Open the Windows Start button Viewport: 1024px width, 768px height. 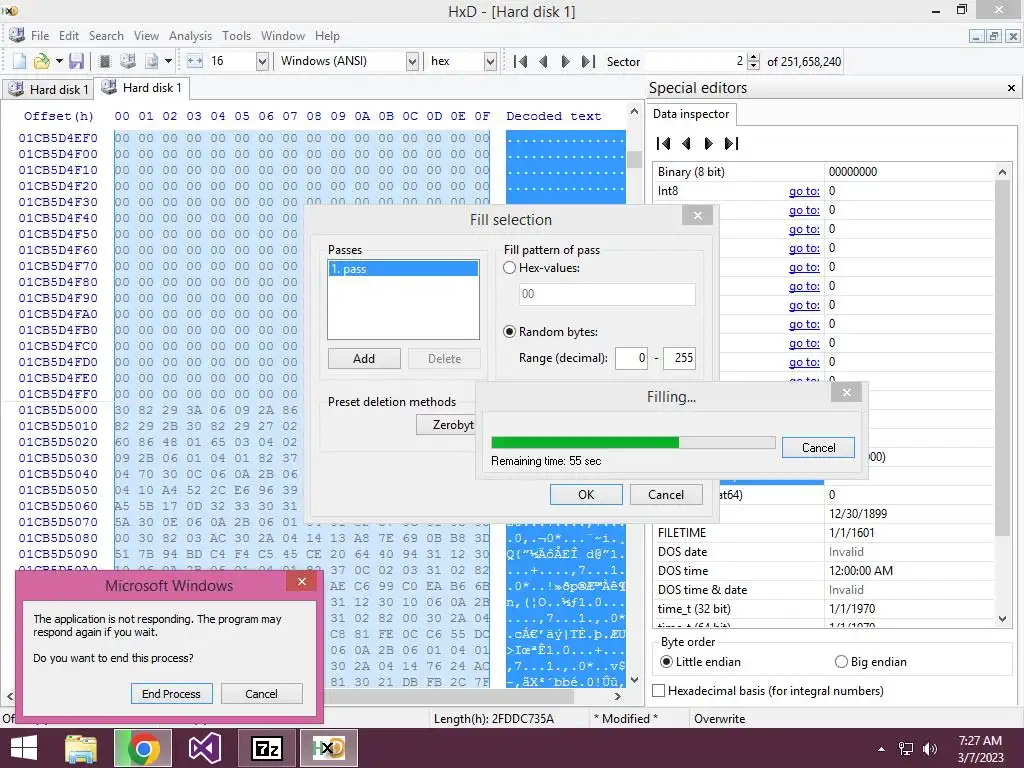tap(24, 748)
